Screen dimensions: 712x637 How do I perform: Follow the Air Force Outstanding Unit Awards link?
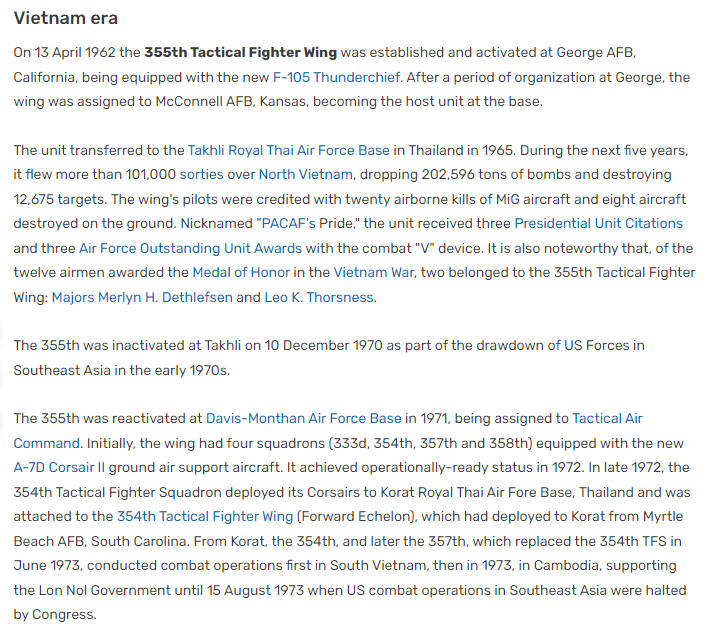point(190,248)
